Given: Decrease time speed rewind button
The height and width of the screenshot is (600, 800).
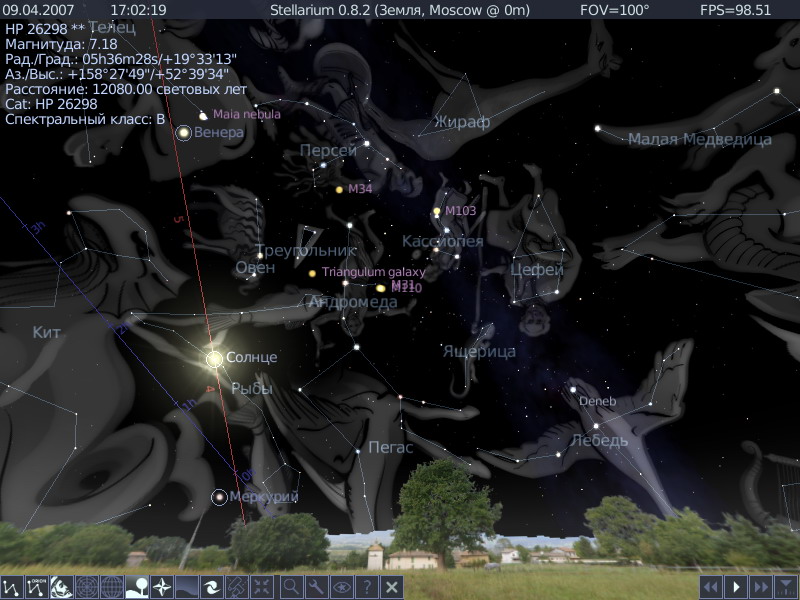Looking at the screenshot, I should pos(711,587).
